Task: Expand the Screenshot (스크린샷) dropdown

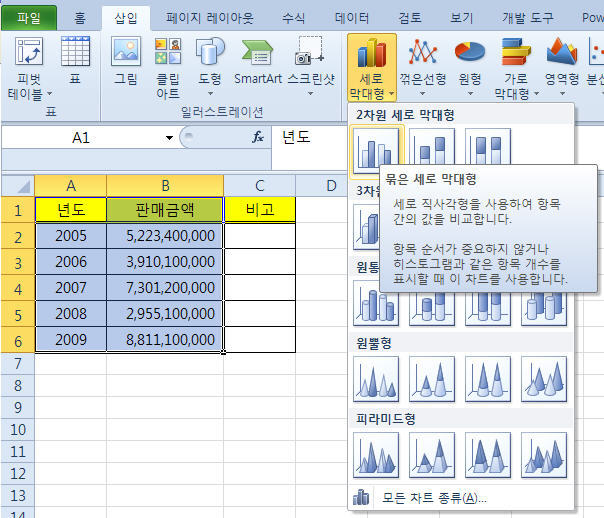Action: (x=311, y=60)
